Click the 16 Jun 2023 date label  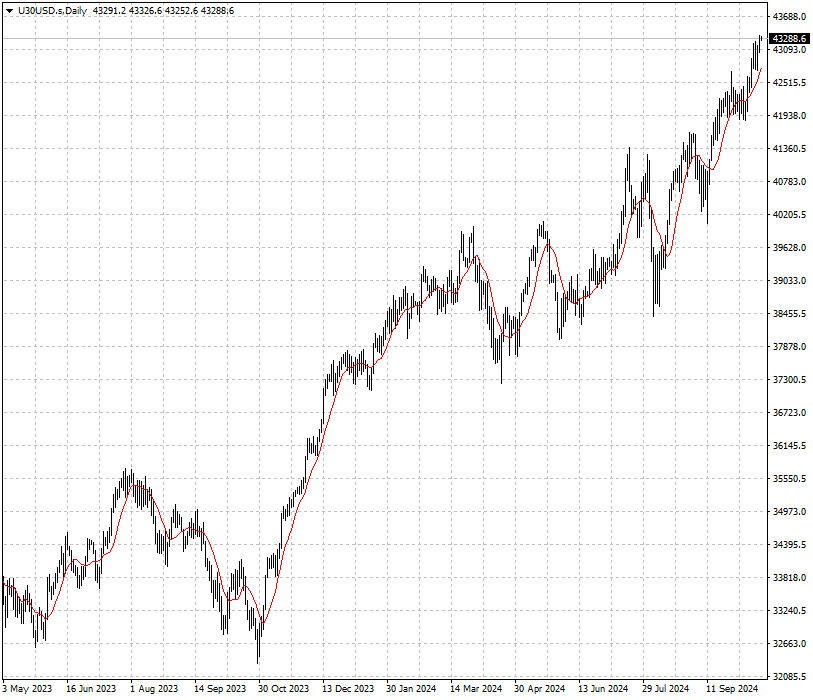click(91, 689)
